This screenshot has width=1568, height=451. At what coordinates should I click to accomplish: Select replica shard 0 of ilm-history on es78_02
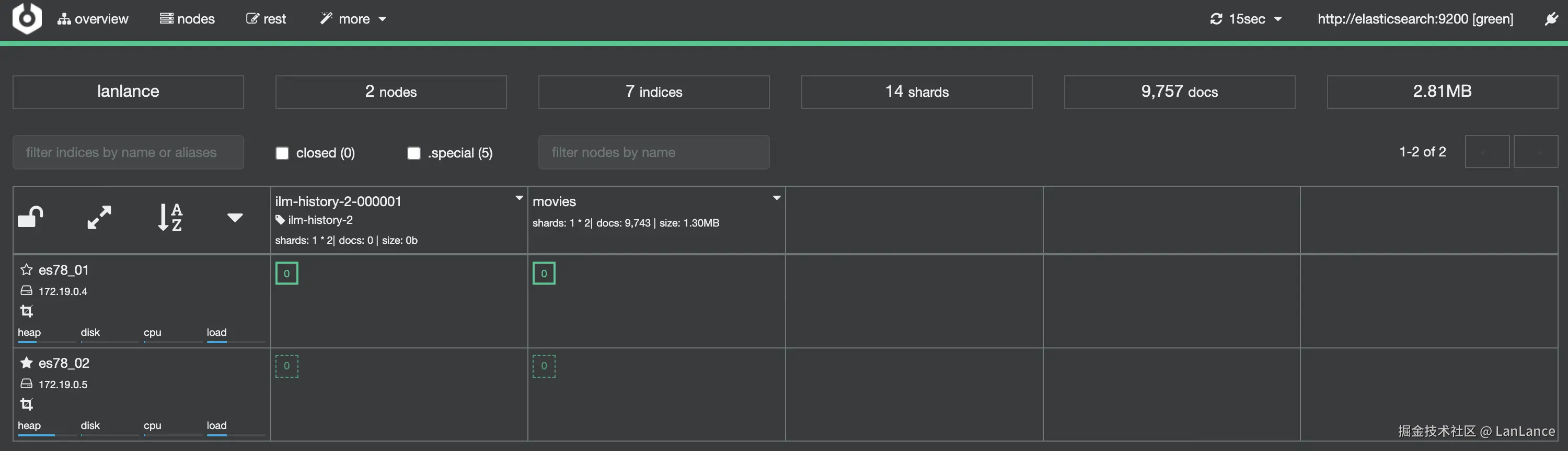tap(287, 366)
